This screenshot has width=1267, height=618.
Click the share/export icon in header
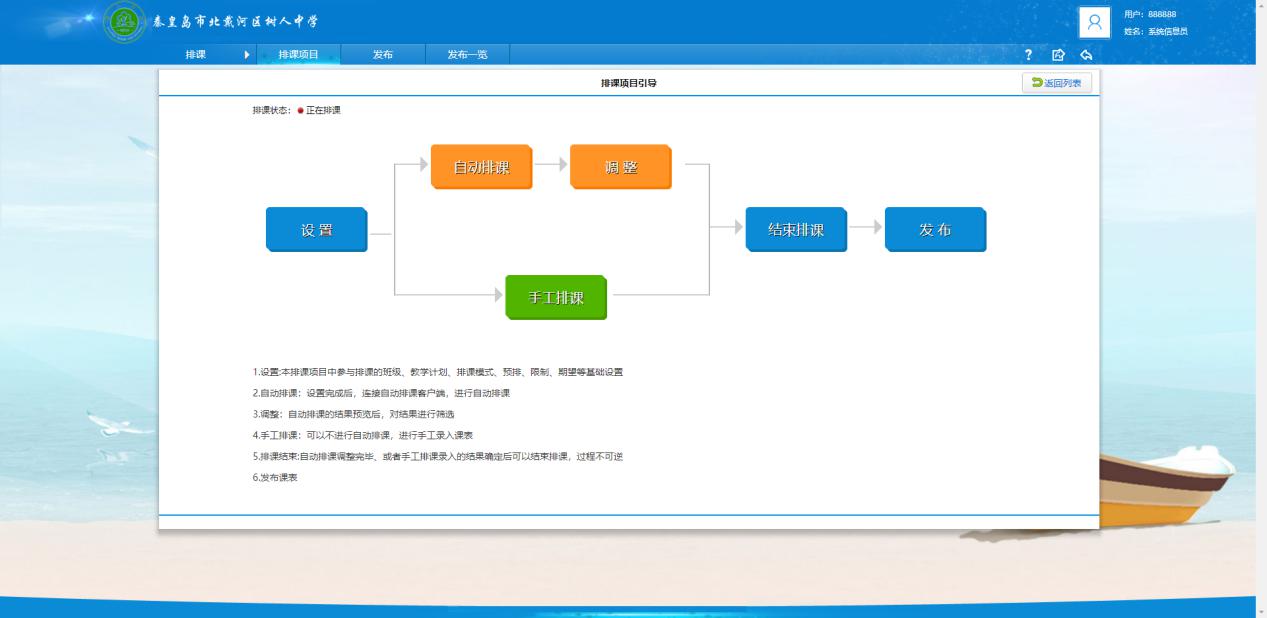(x=1058, y=55)
